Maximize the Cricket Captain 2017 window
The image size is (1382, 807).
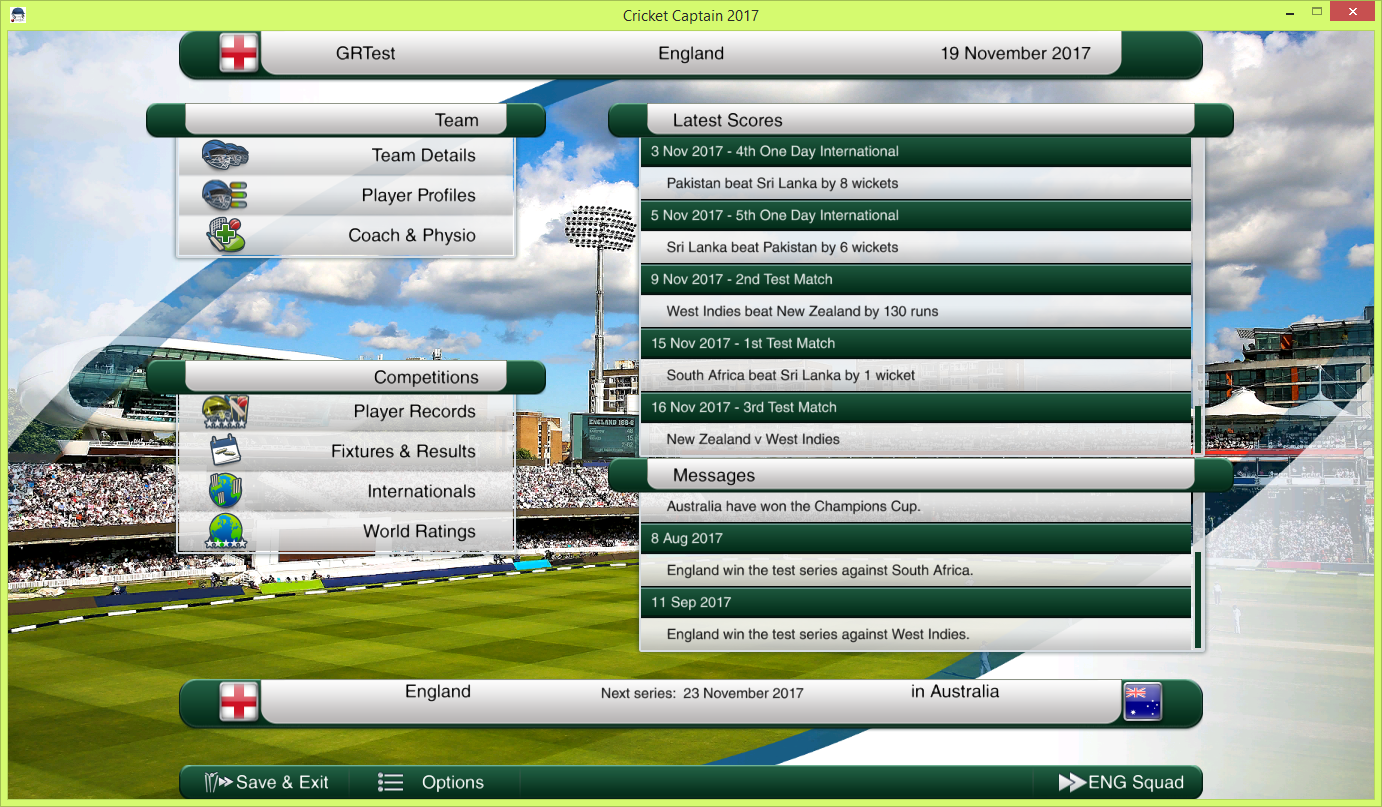click(x=1317, y=12)
